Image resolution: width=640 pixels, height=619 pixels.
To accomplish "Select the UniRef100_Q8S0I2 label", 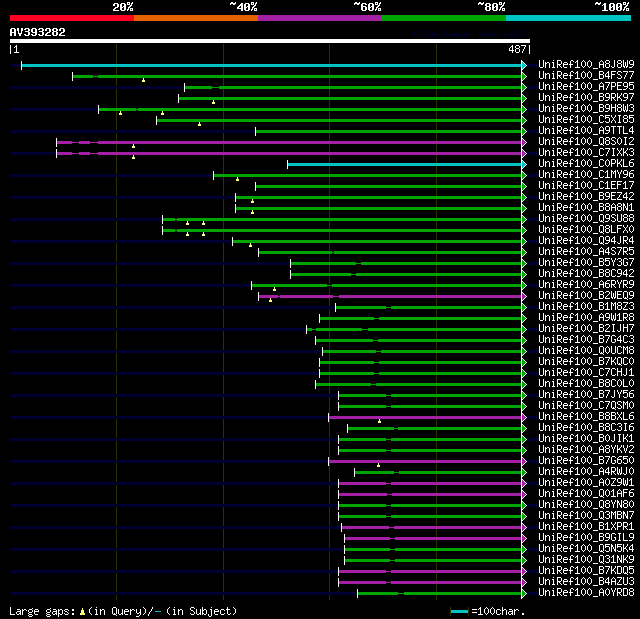I will [x=586, y=142].
